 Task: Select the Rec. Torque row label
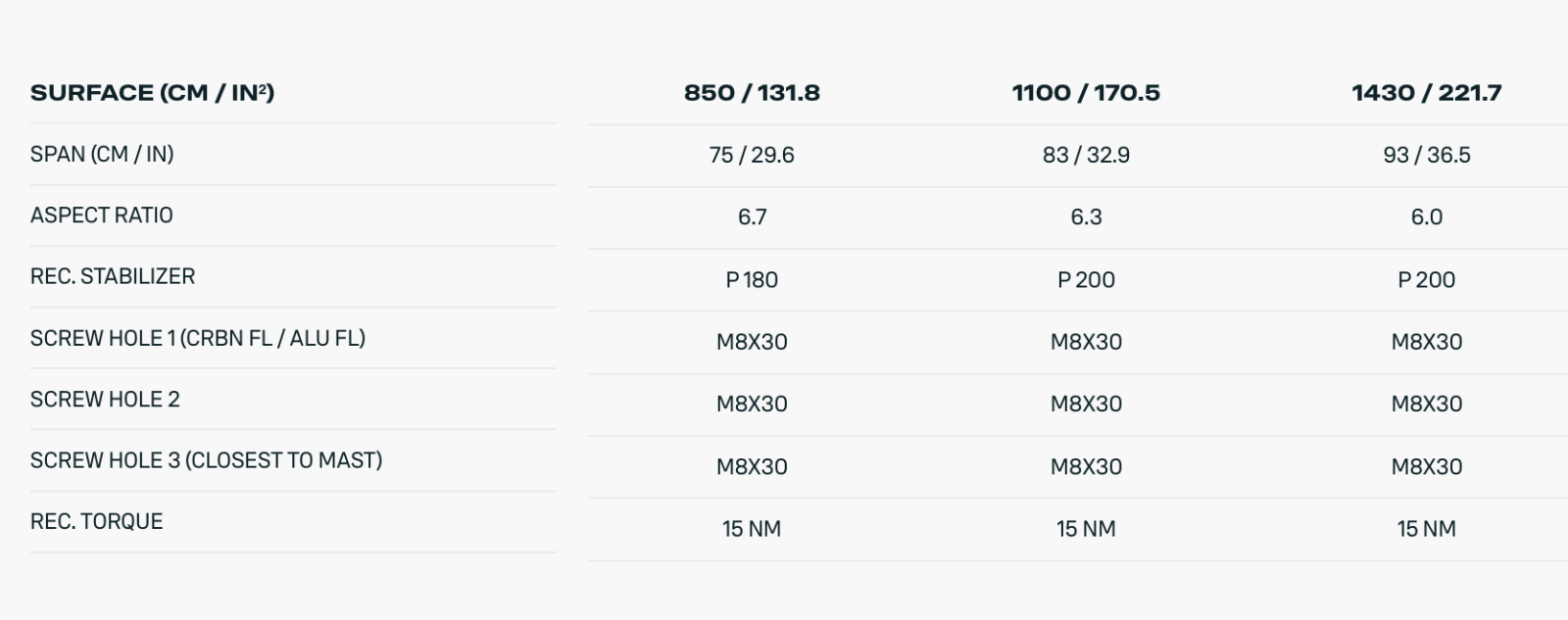click(97, 521)
